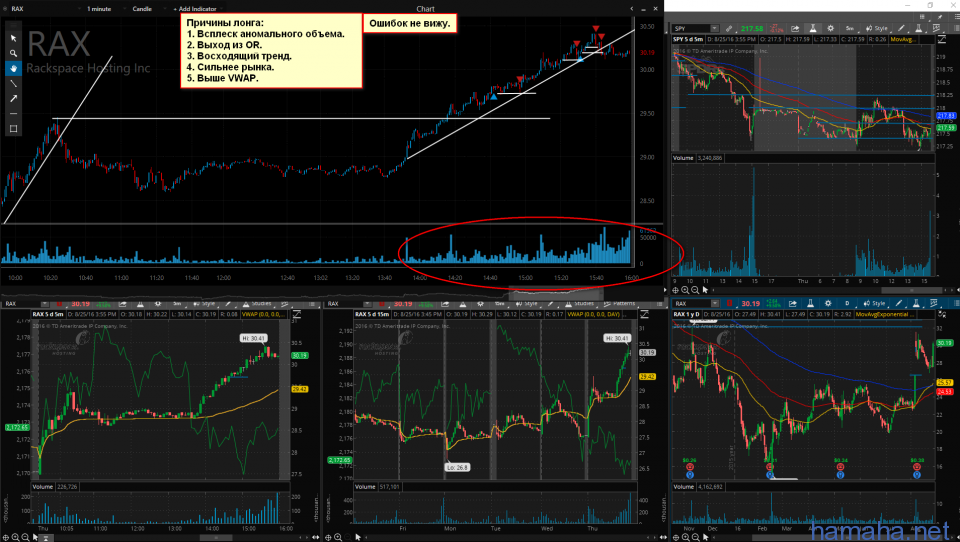Click the Lo: 26.8 label on RAX 15m chart

pos(457,467)
